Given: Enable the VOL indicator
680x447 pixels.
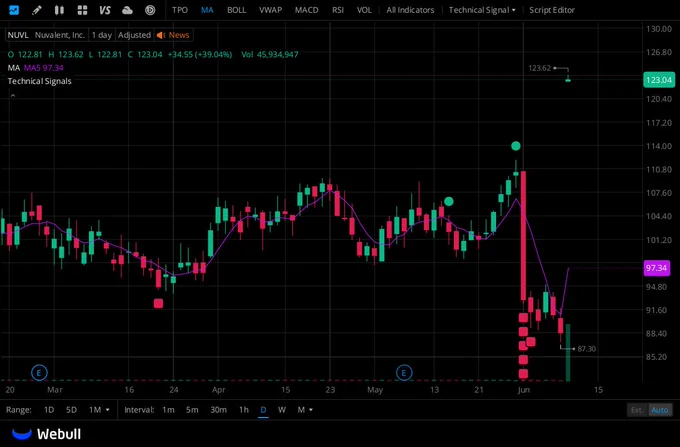Looking at the screenshot, I should click(364, 10).
